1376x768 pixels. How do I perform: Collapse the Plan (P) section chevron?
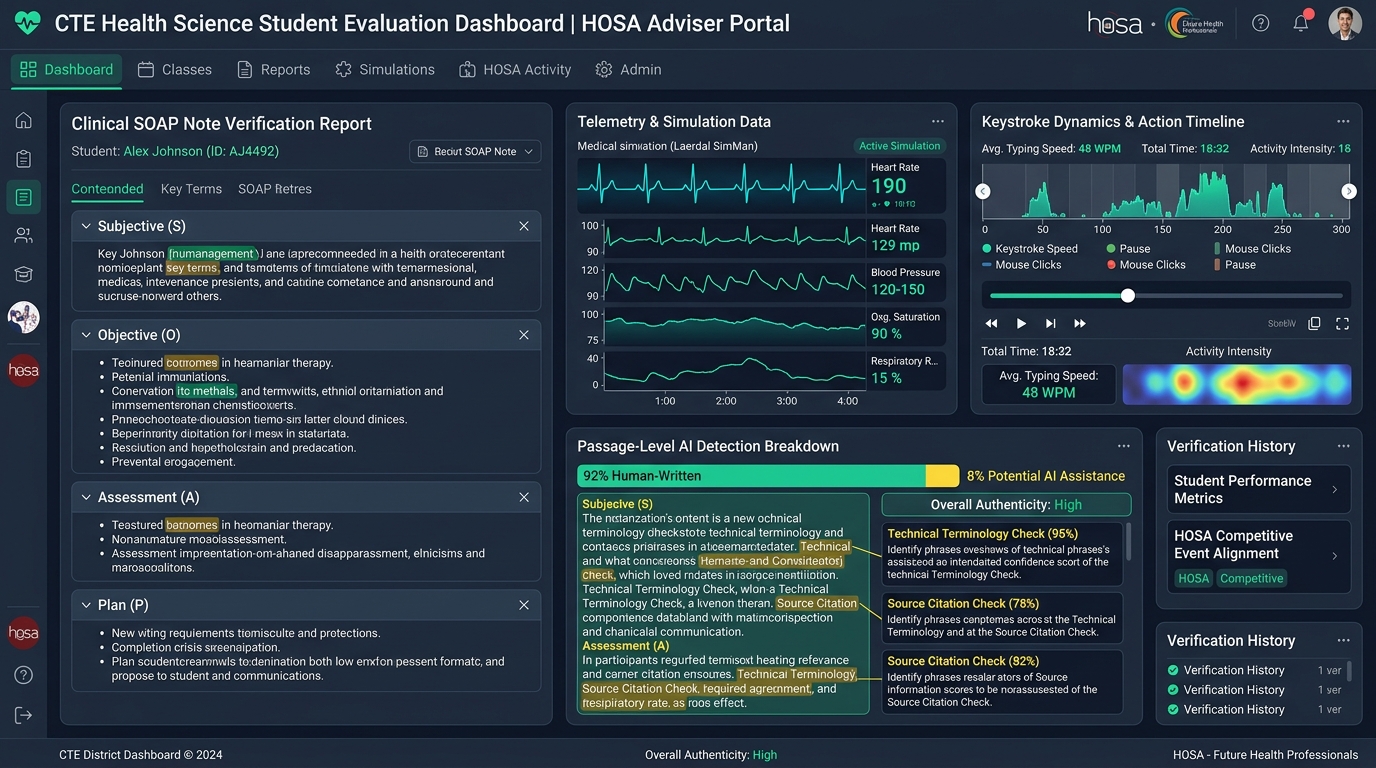[86, 605]
